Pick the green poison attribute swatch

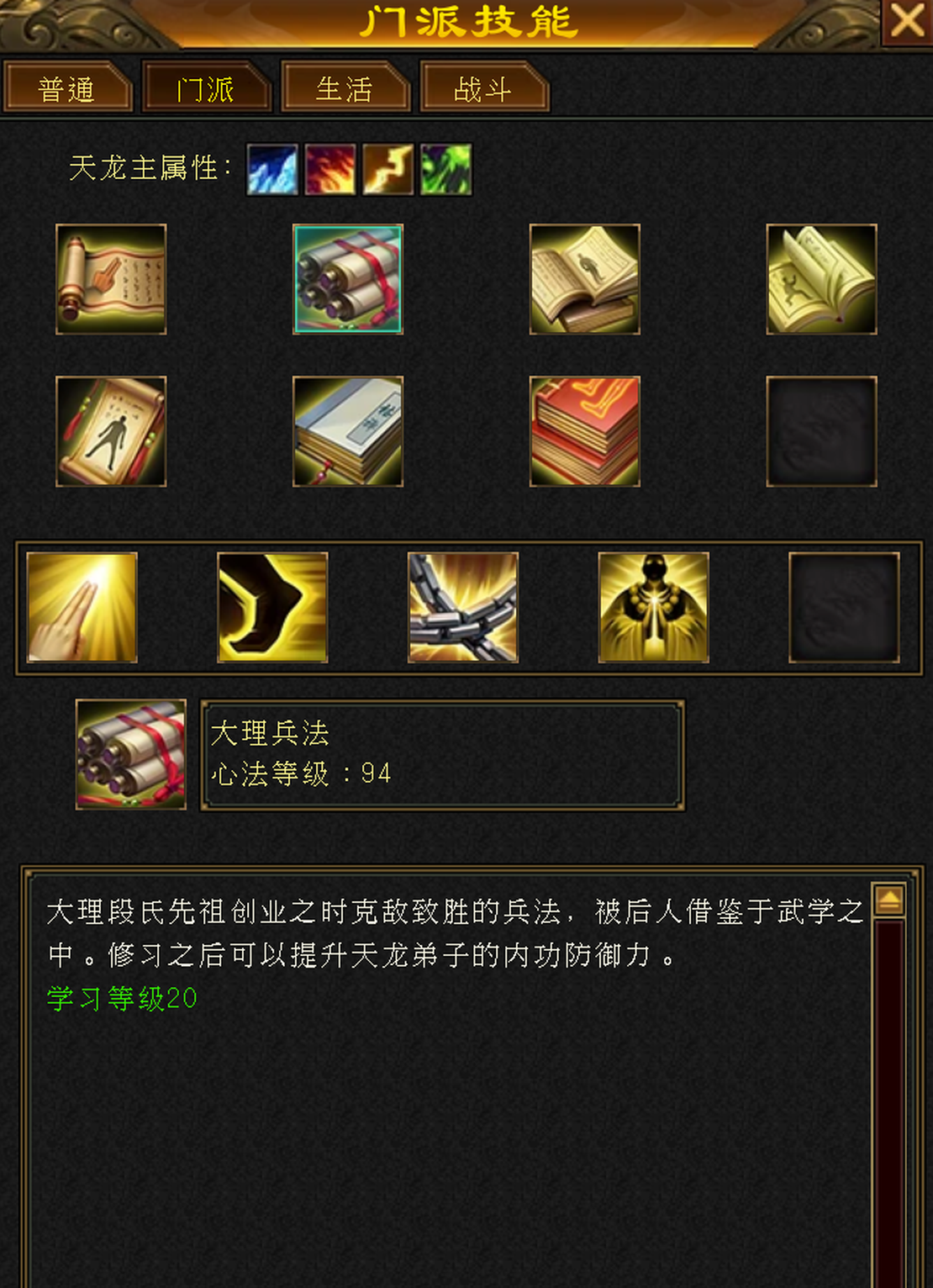pyautogui.click(x=446, y=169)
